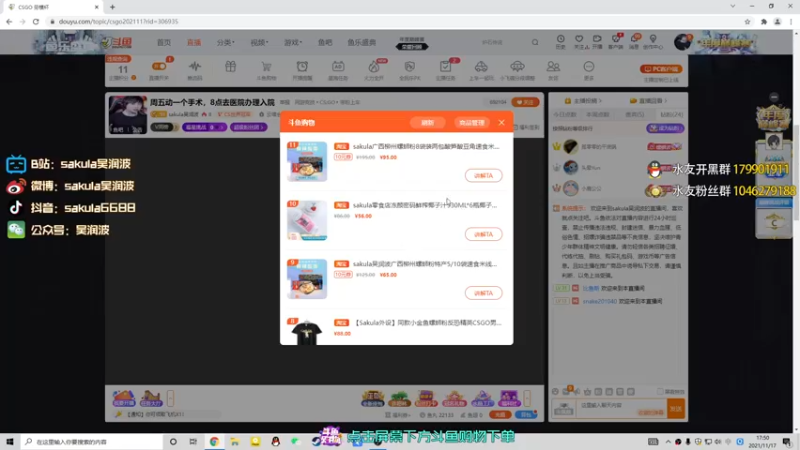Click 讲解TA for the ¥95.00 product
The image size is (800, 450).
click(483, 176)
